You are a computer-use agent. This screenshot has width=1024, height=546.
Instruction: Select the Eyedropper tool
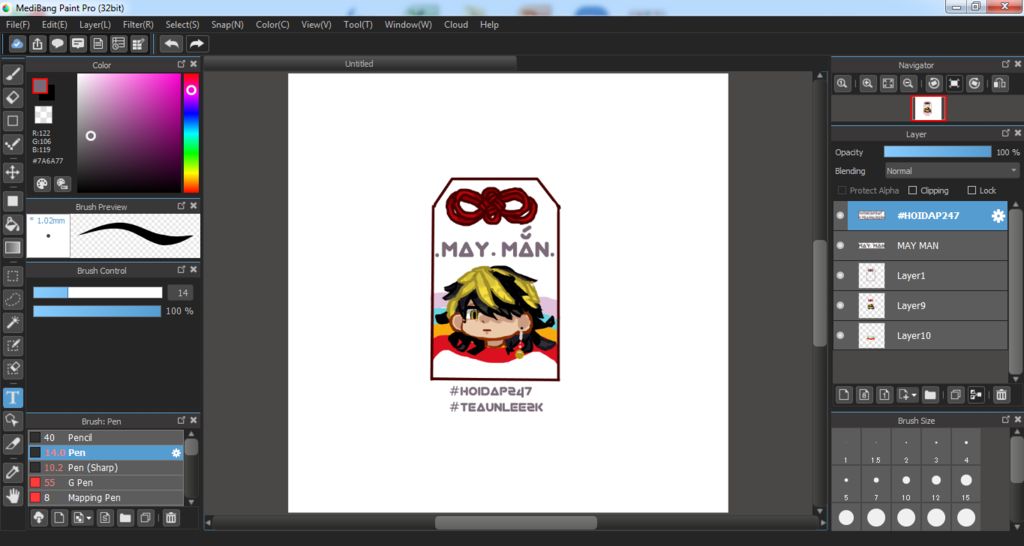(12, 472)
